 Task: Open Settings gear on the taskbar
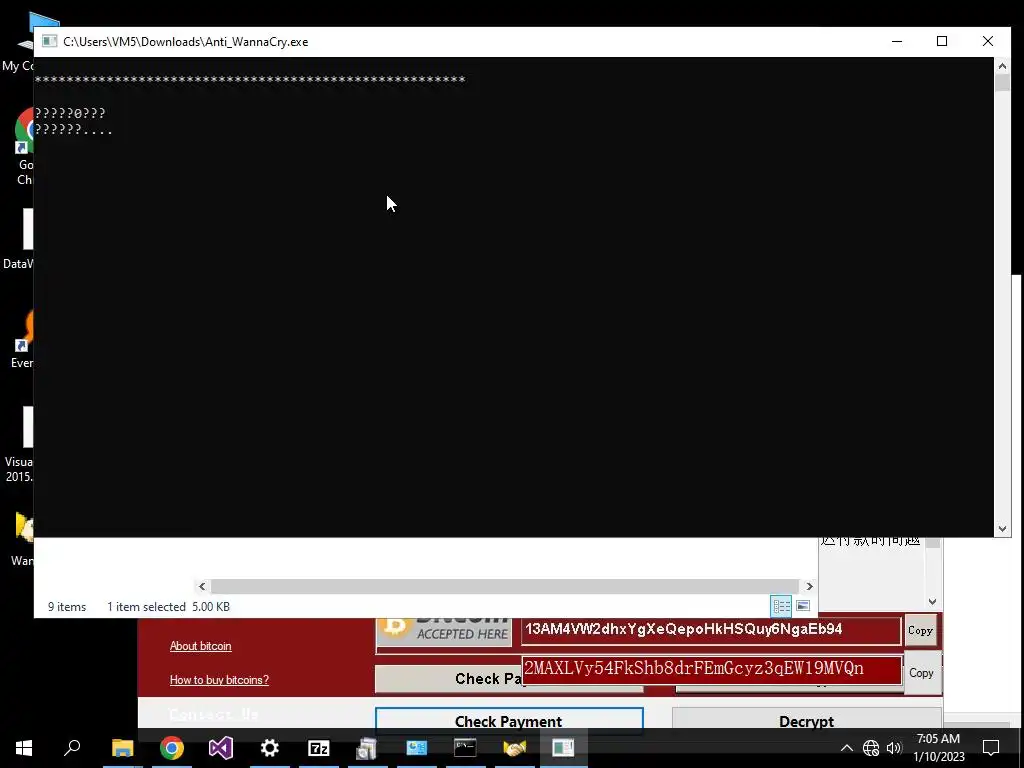point(270,748)
